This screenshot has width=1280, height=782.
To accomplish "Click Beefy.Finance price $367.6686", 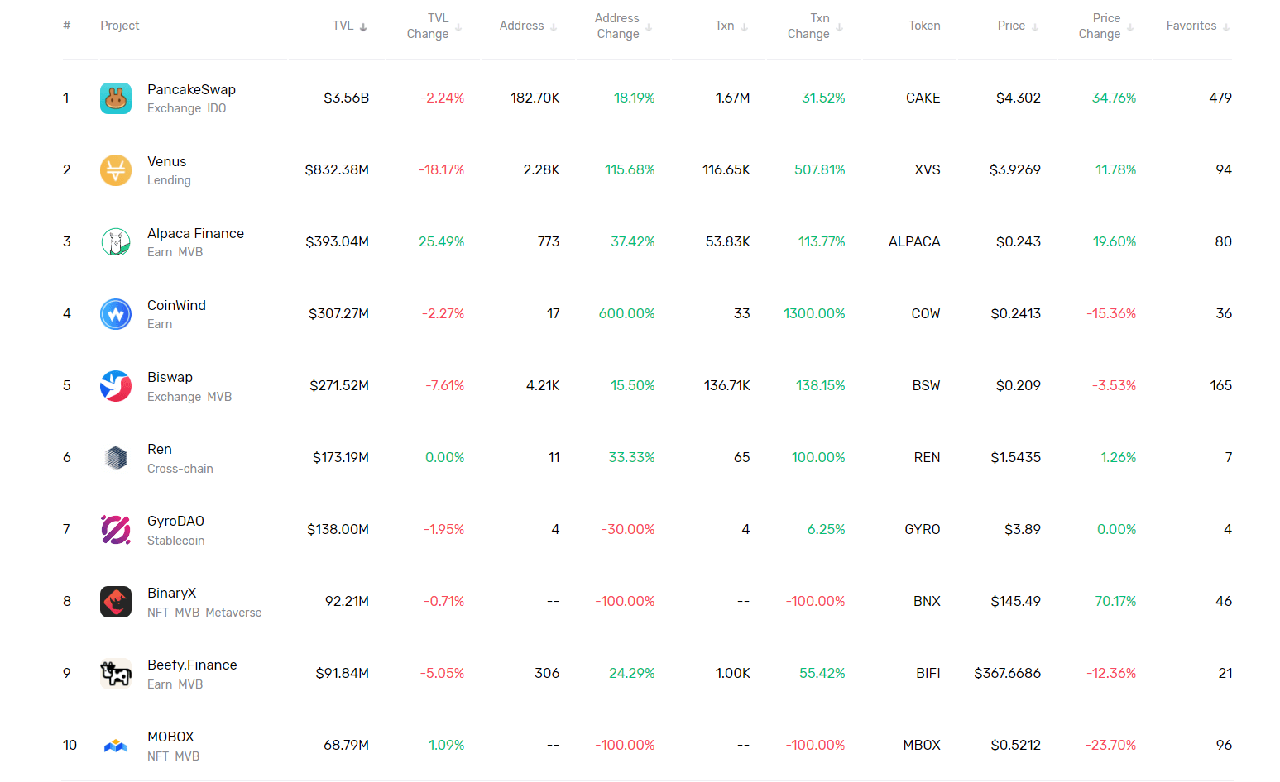I will tap(1007, 674).
